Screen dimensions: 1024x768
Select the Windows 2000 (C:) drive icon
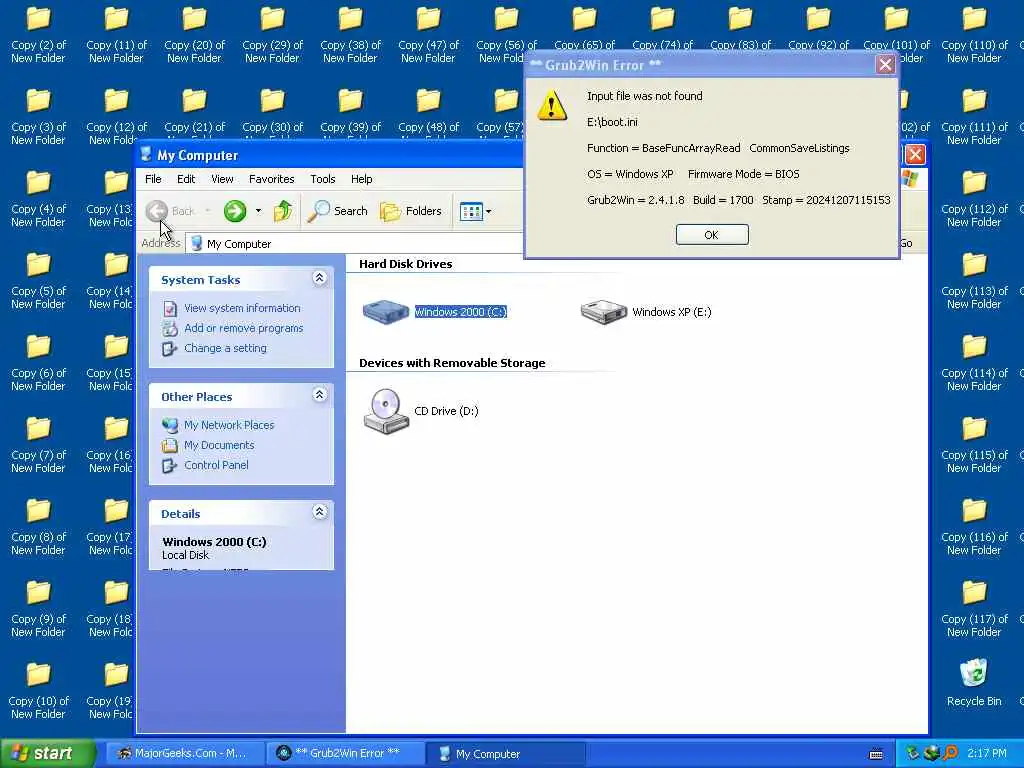click(x=385, y=312)
